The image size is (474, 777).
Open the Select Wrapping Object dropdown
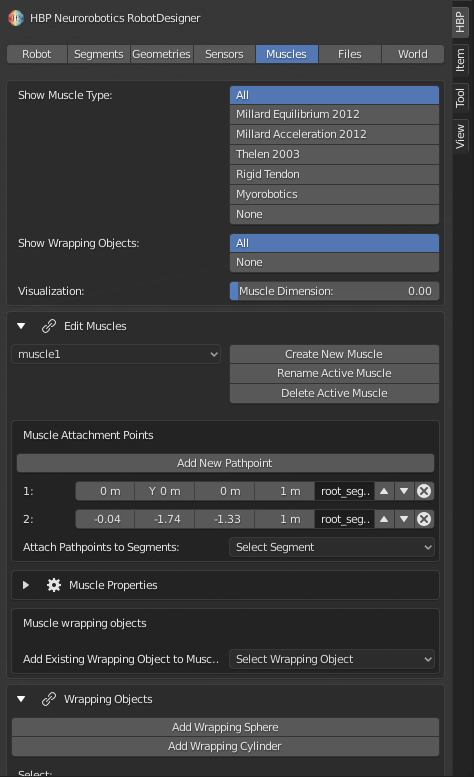coord(332,659)
